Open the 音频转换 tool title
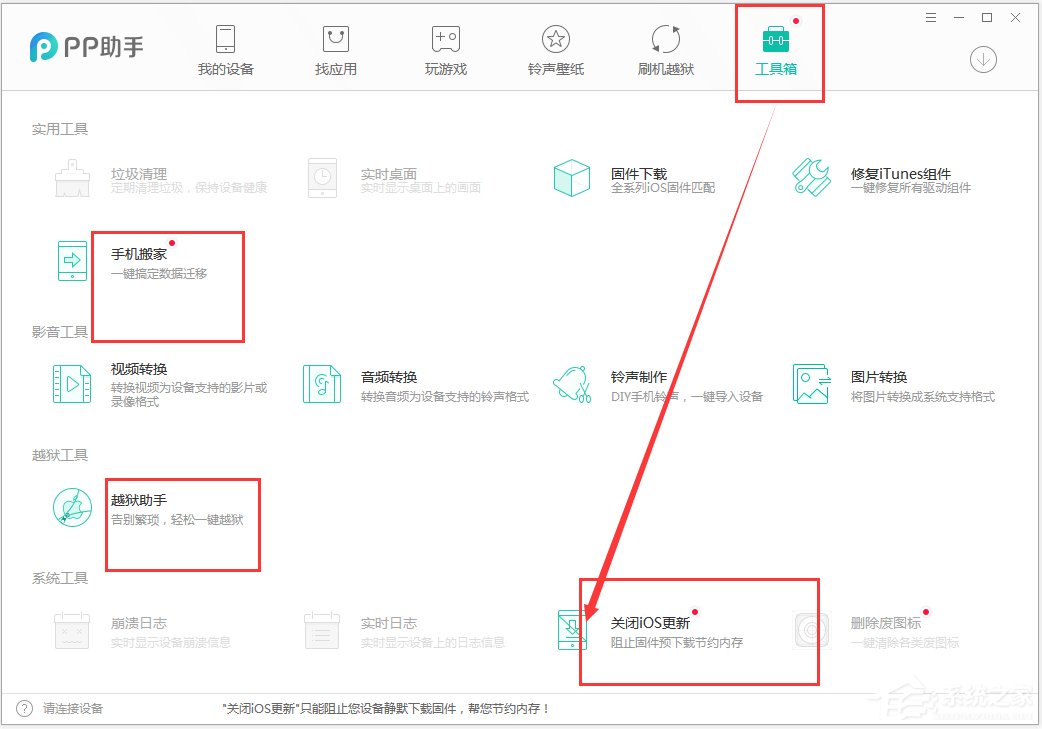Screen dimensions: 1042x729 (389, 377)
